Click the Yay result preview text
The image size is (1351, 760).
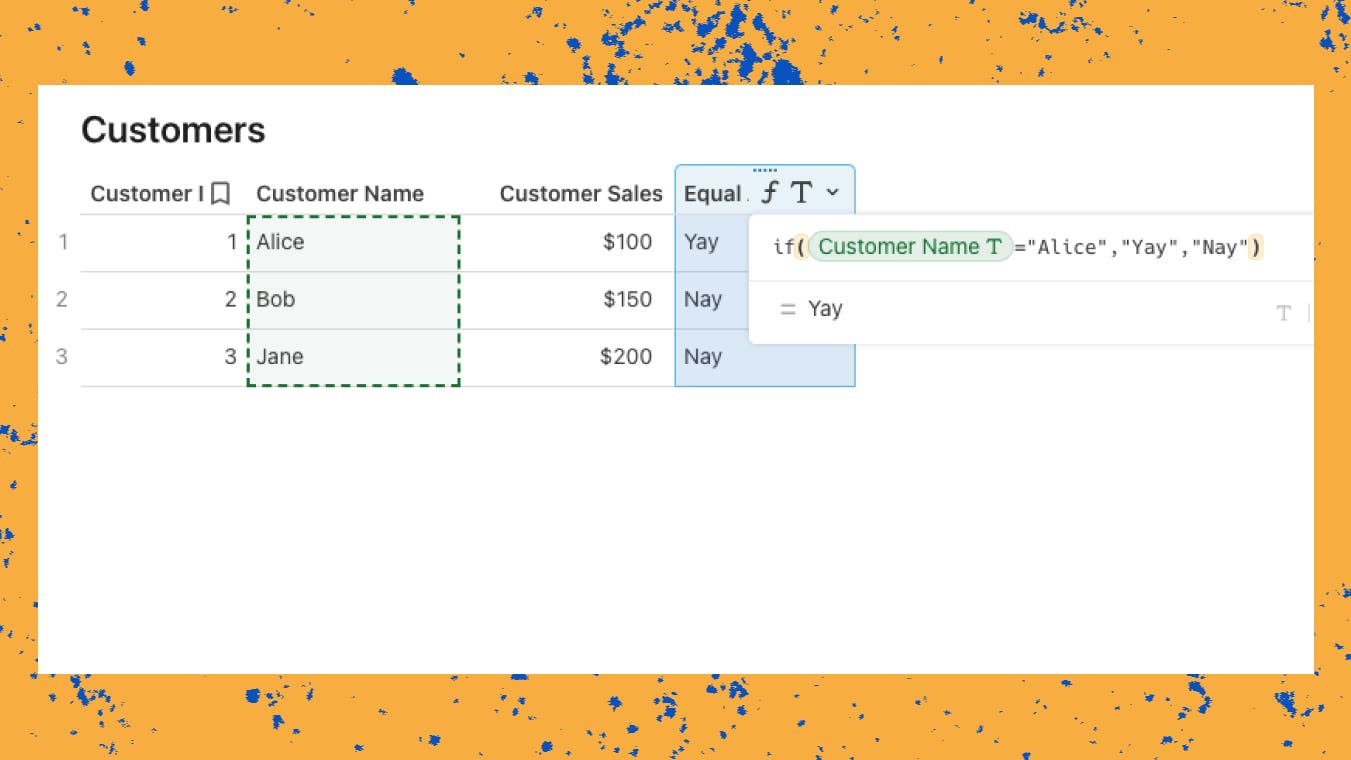(826, 309)
